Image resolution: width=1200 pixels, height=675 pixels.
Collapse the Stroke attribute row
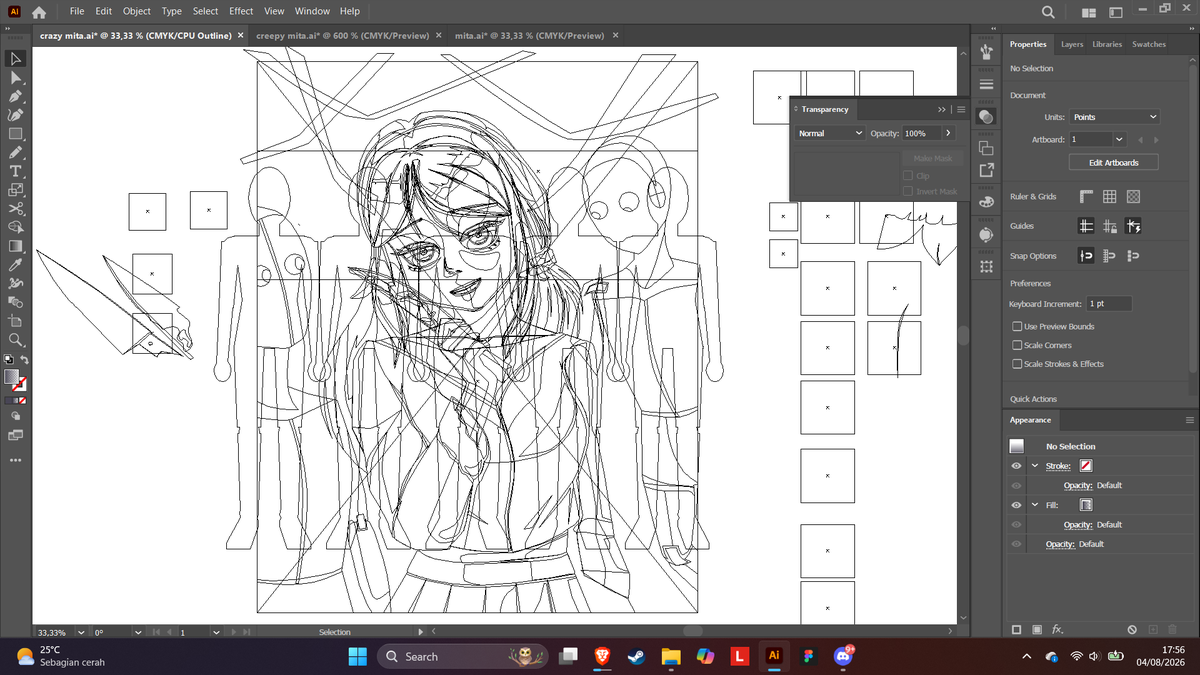tap(1035, 466)
